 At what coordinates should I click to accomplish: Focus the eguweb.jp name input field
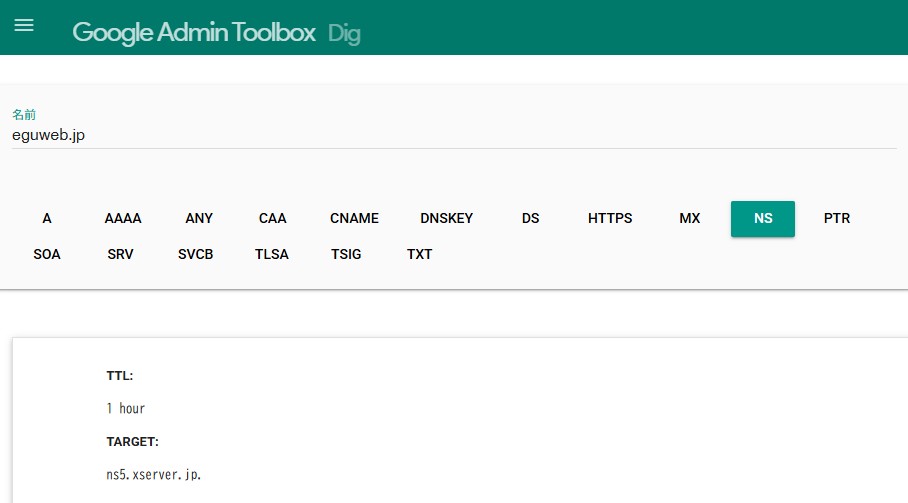(x=454, y=135)
